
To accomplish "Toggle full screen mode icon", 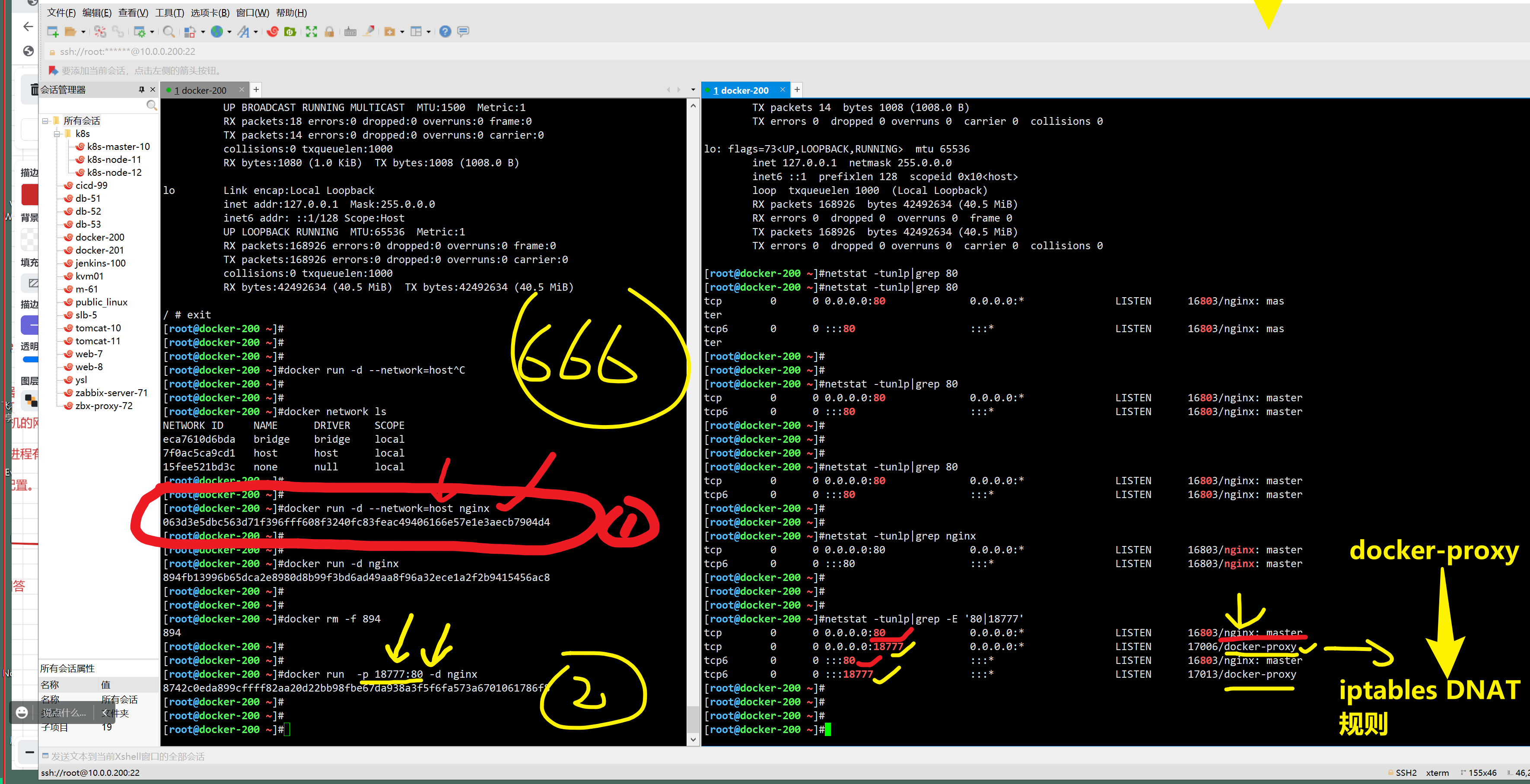I will click(x=311, y=32).
